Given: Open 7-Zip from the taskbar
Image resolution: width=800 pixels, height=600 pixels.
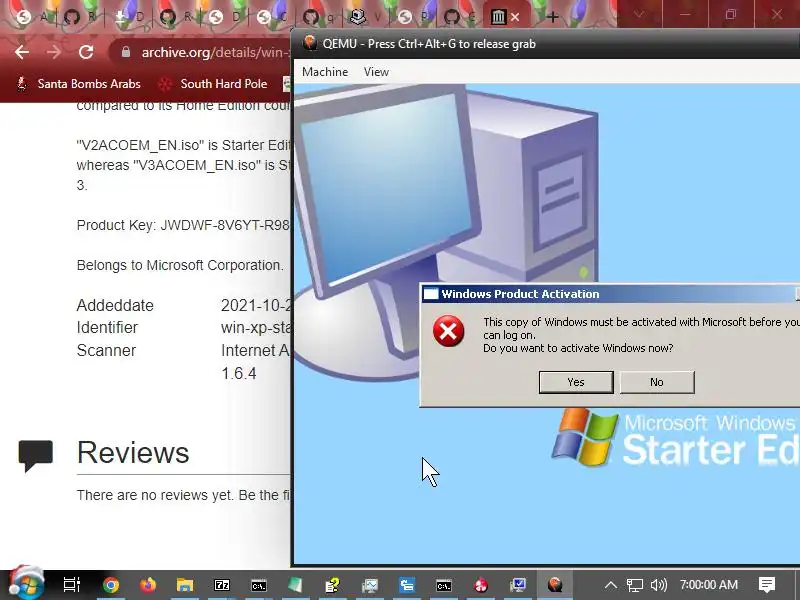Looking at the screenshot, I should [x=222, y=585].
